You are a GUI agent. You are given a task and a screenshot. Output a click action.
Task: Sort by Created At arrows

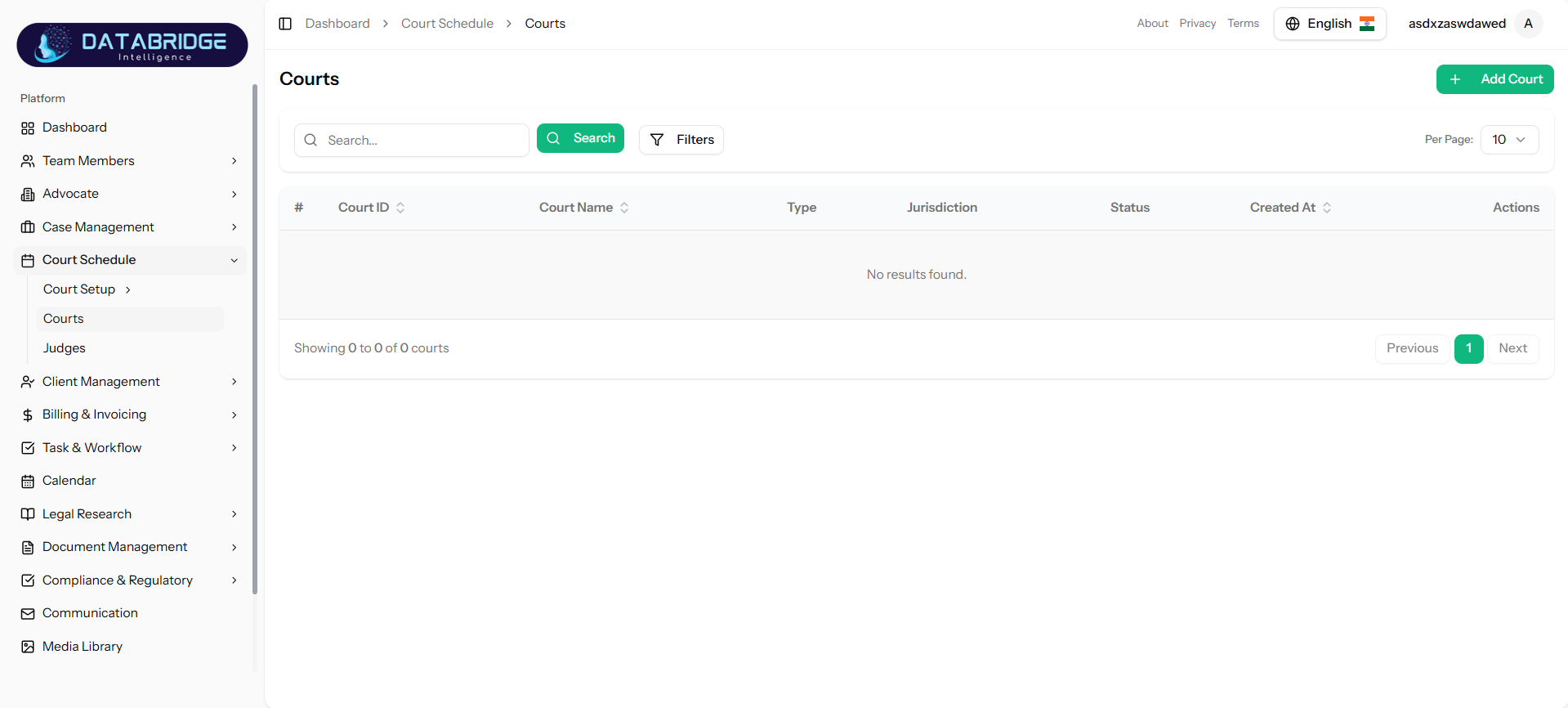coord(1327,208)
